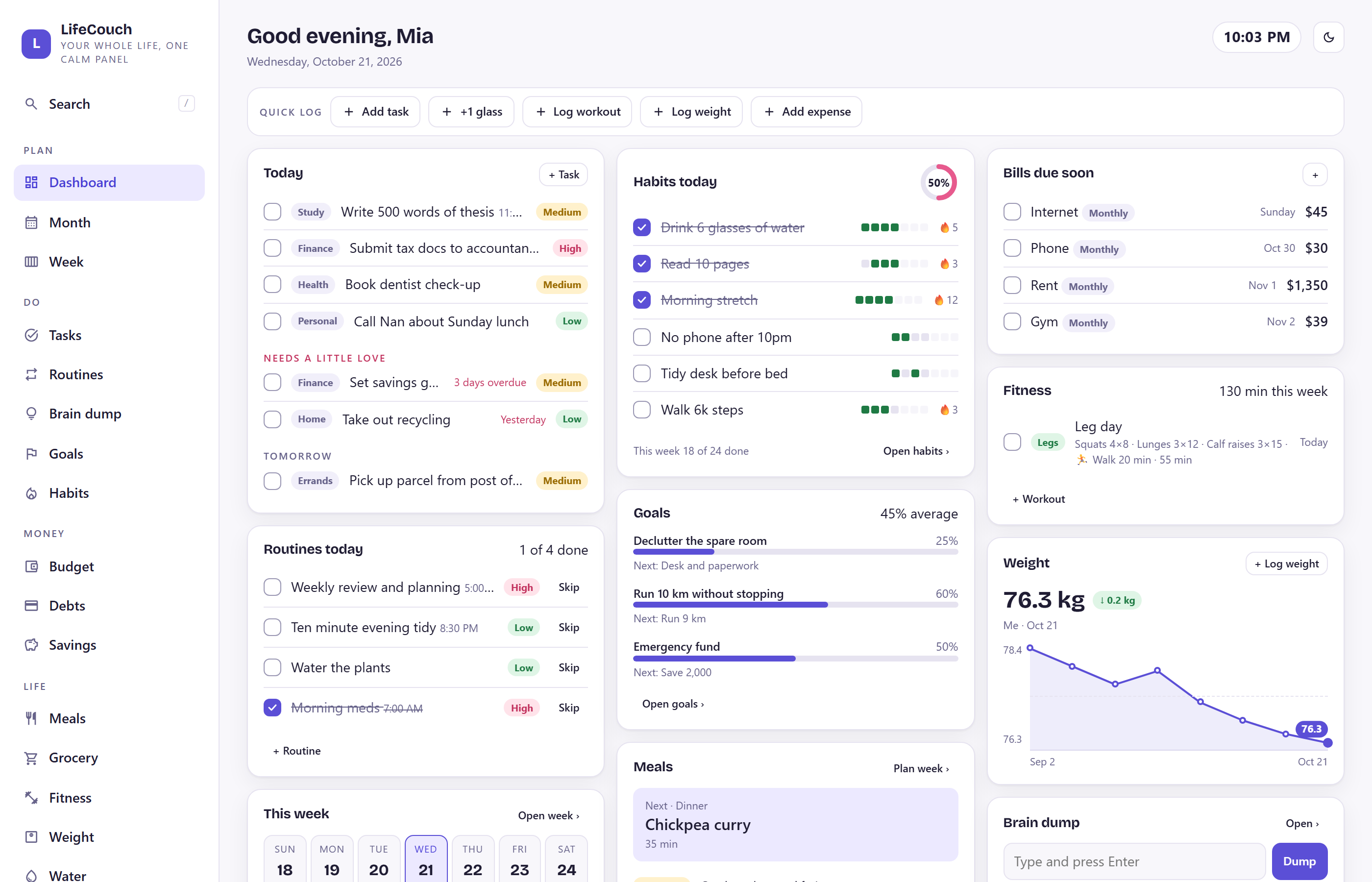Viewport: 1372px width, 882px height.
Task: Uncheck the Drink 6 glasses of water habit
Action: 642,227
